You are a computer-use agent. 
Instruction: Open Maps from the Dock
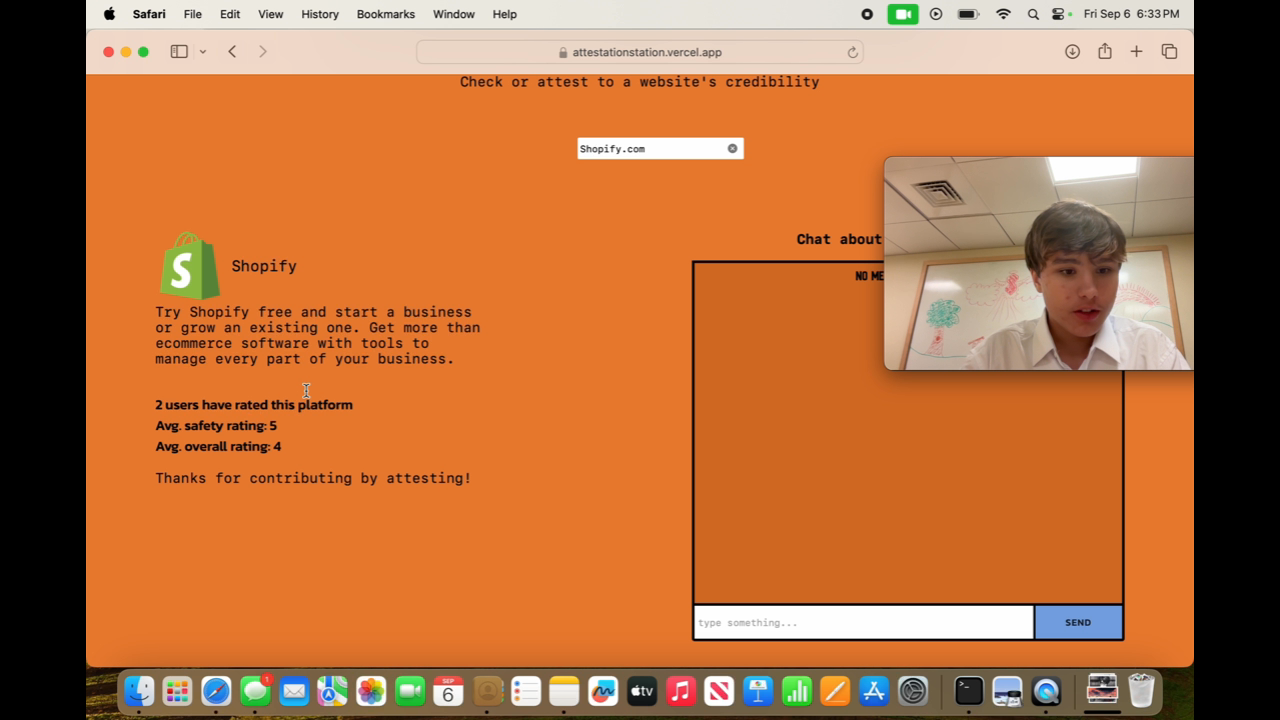coord(332,691)
